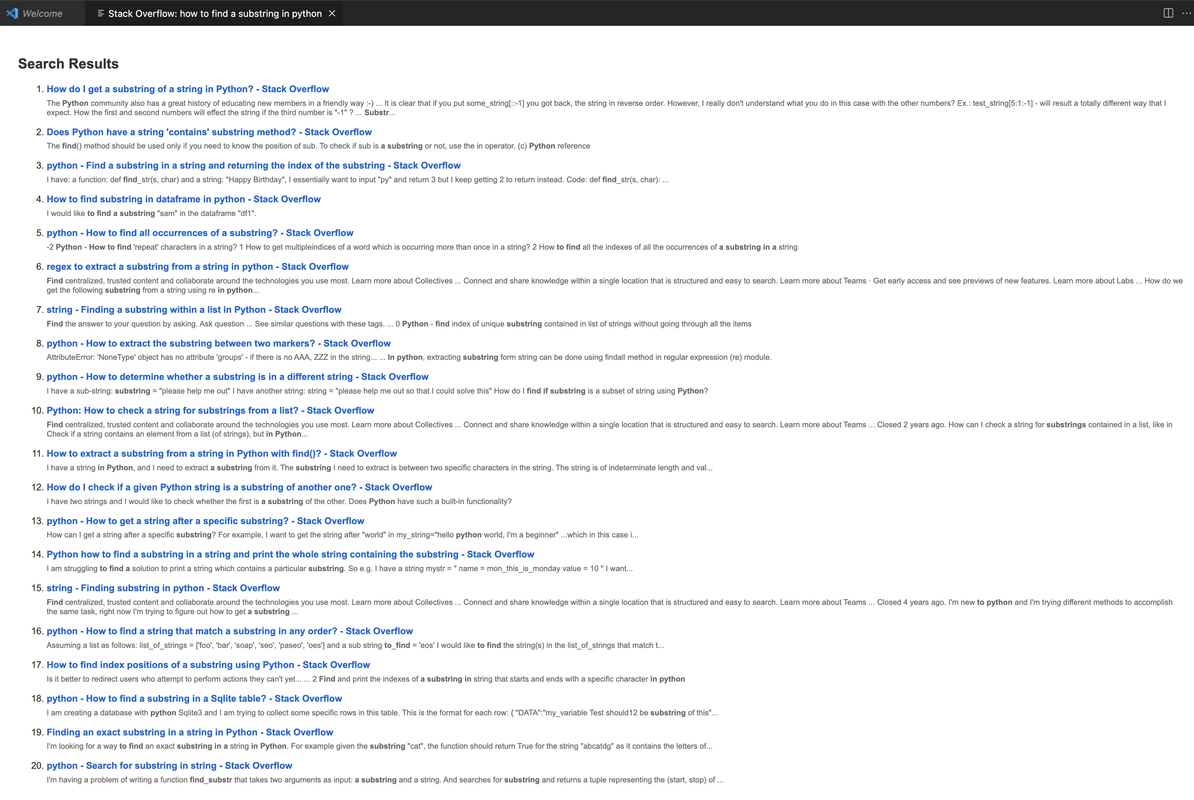Screen dimensions: 1194x800
Task: Open 'Find a substring in a string and returning the index' link
Action: click(254, 165)
